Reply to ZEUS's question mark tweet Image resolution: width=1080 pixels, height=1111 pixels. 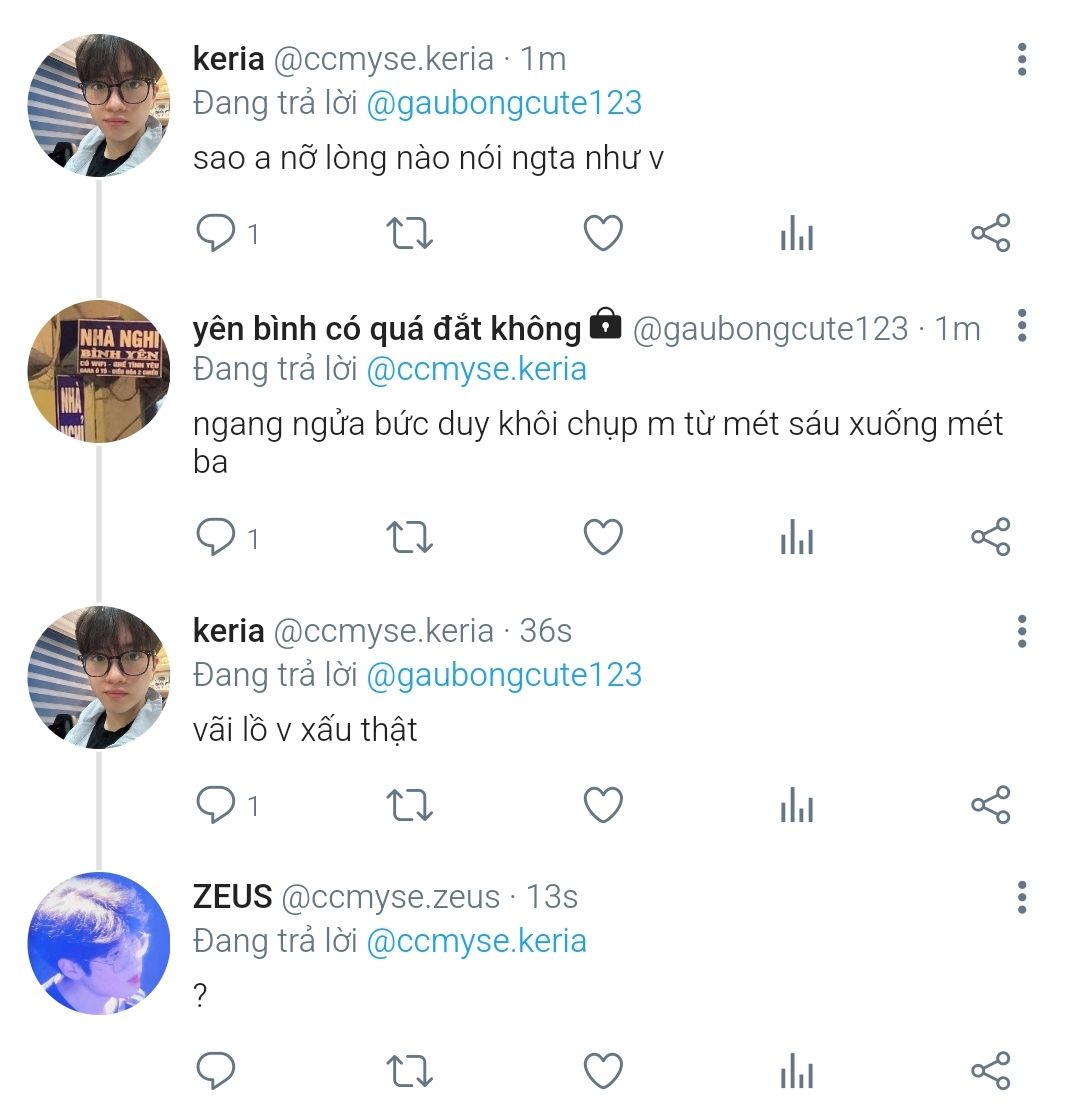pos(215,1071)
